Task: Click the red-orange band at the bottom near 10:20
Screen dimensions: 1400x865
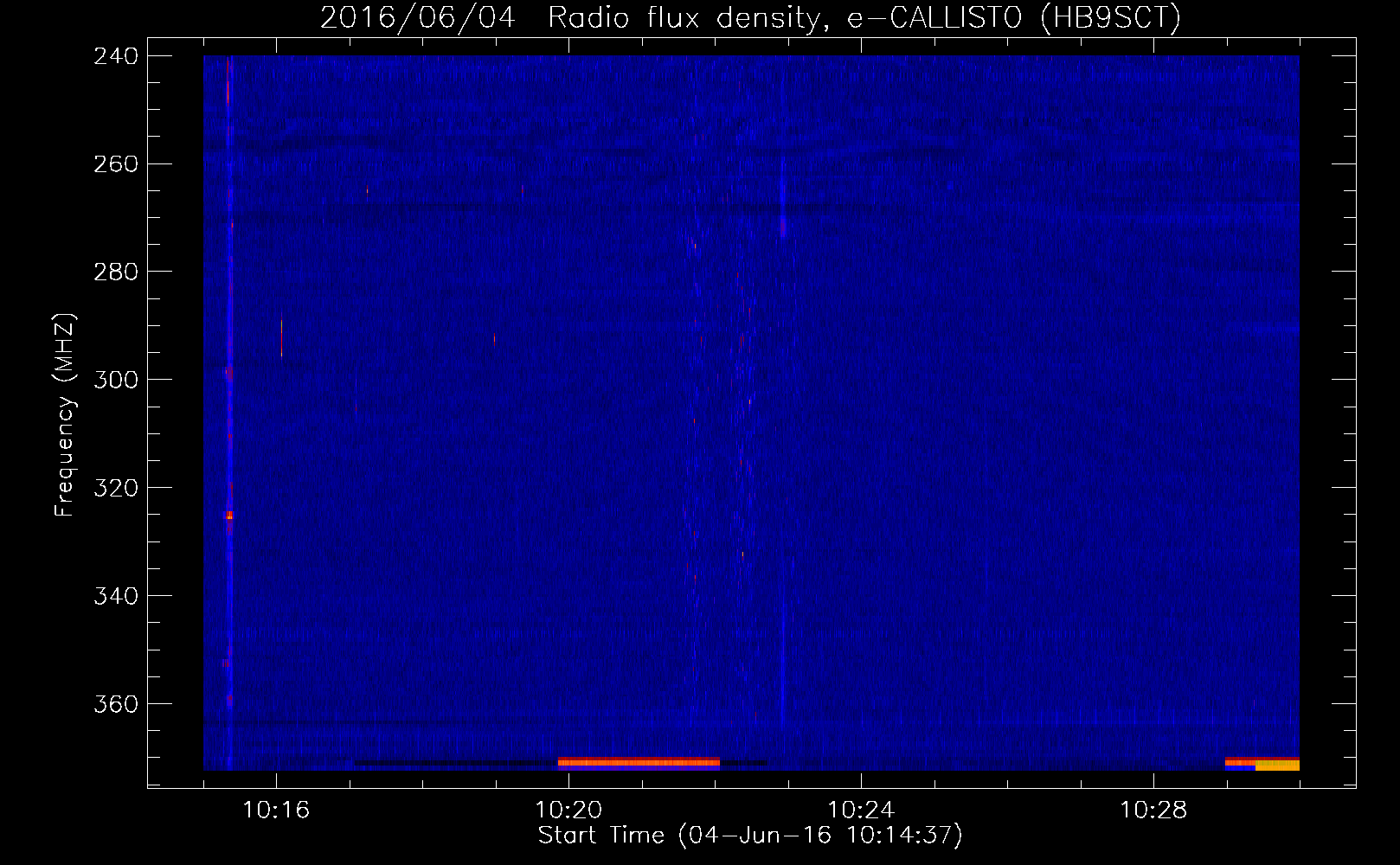Action: point(639,762)
